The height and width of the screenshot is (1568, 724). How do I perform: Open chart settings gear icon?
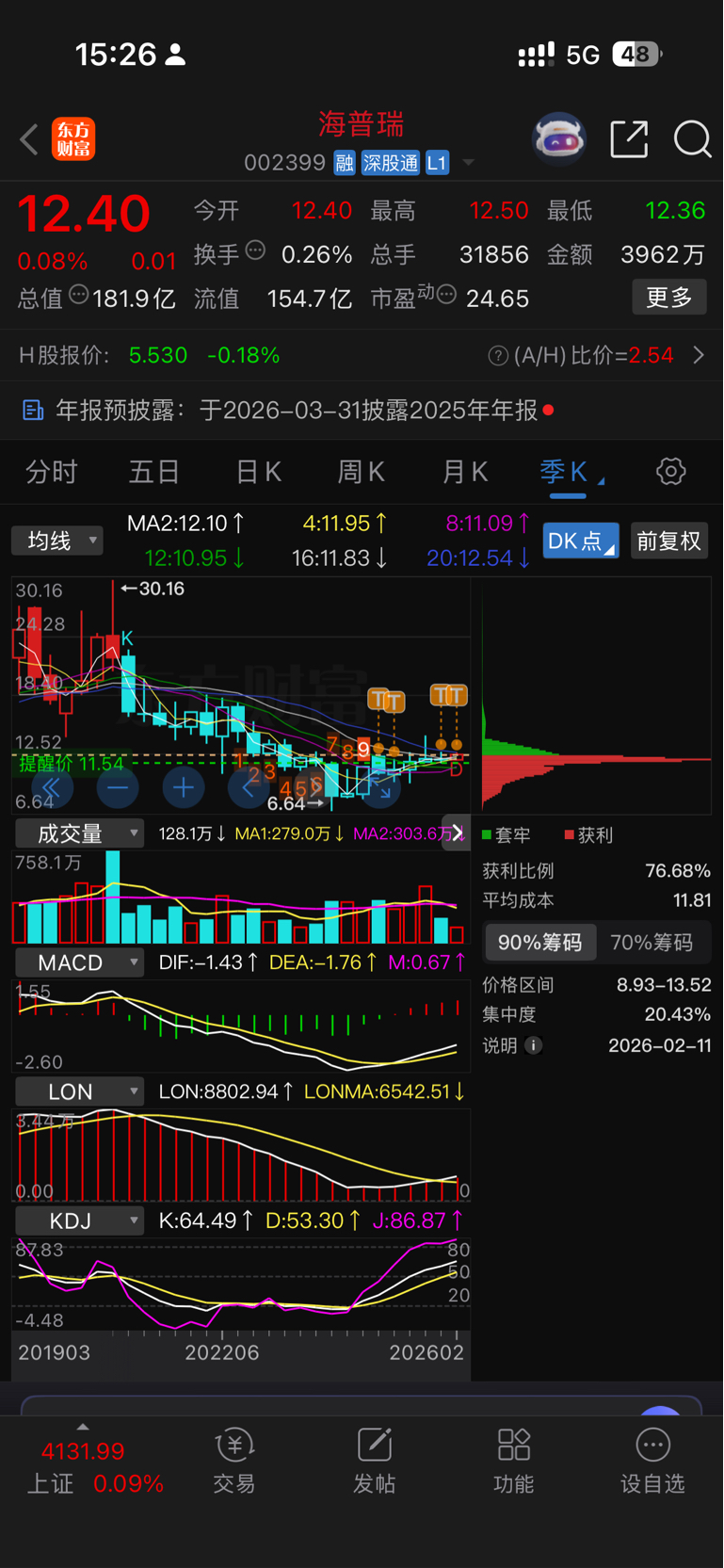670,471
